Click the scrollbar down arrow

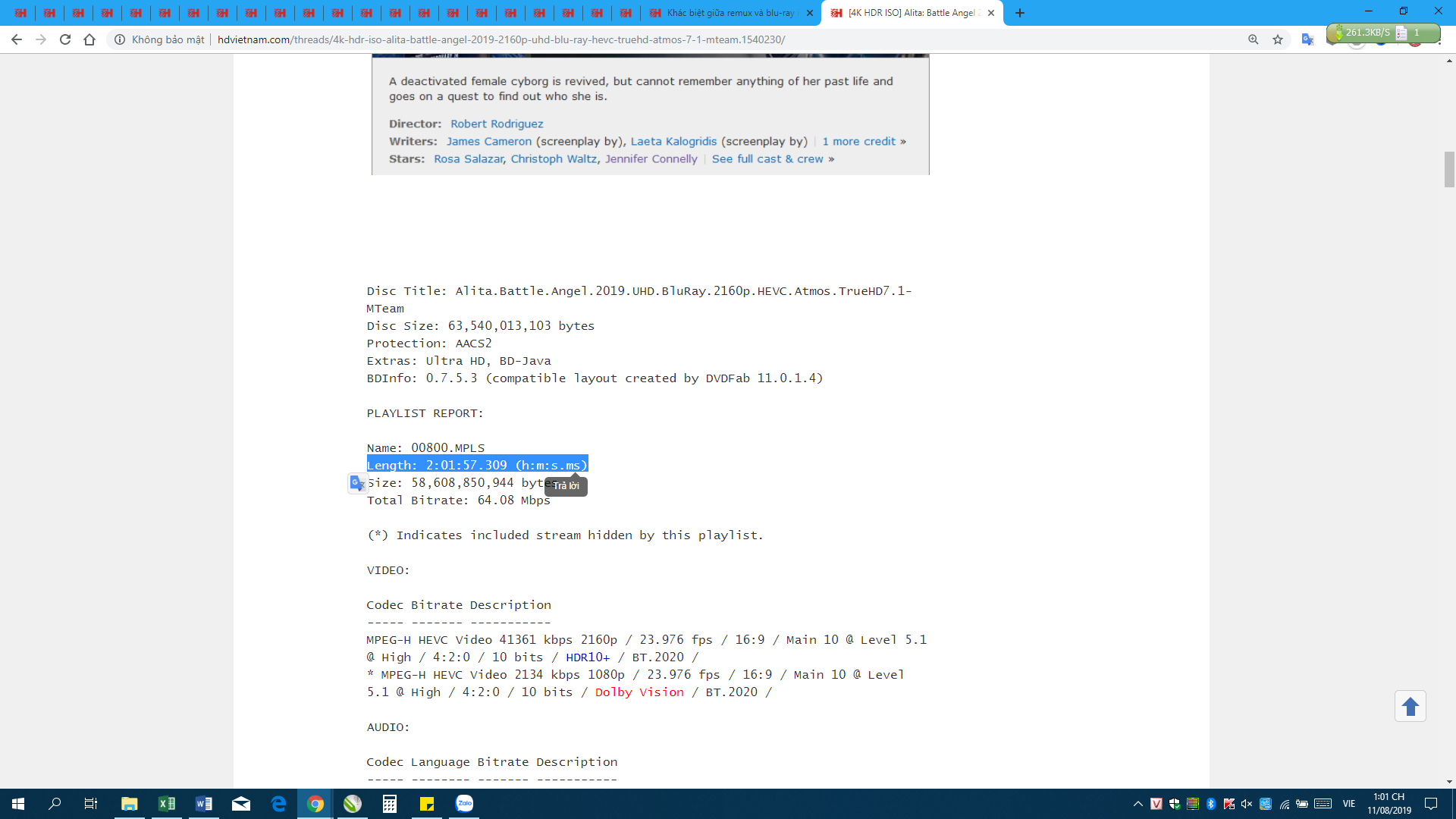[1449, 782]
